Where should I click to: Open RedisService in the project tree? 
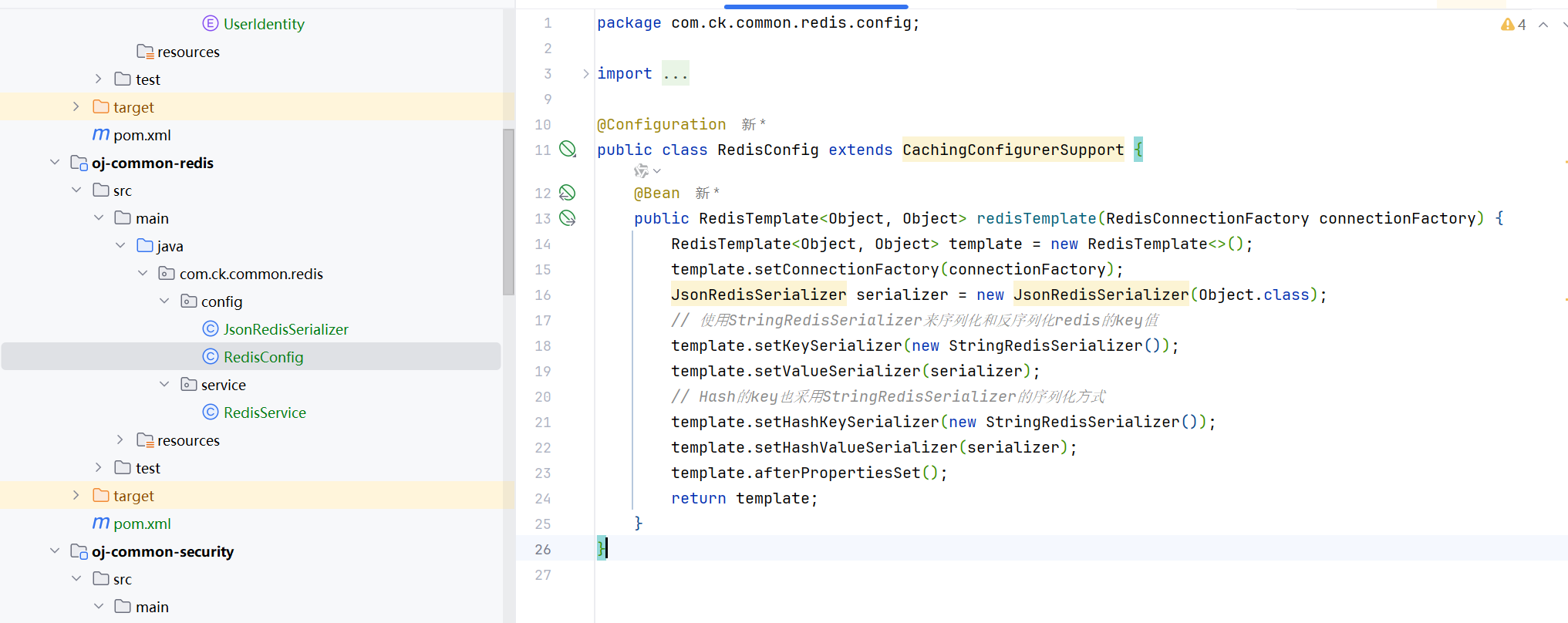pyautogui.click(x=265, y=413)
